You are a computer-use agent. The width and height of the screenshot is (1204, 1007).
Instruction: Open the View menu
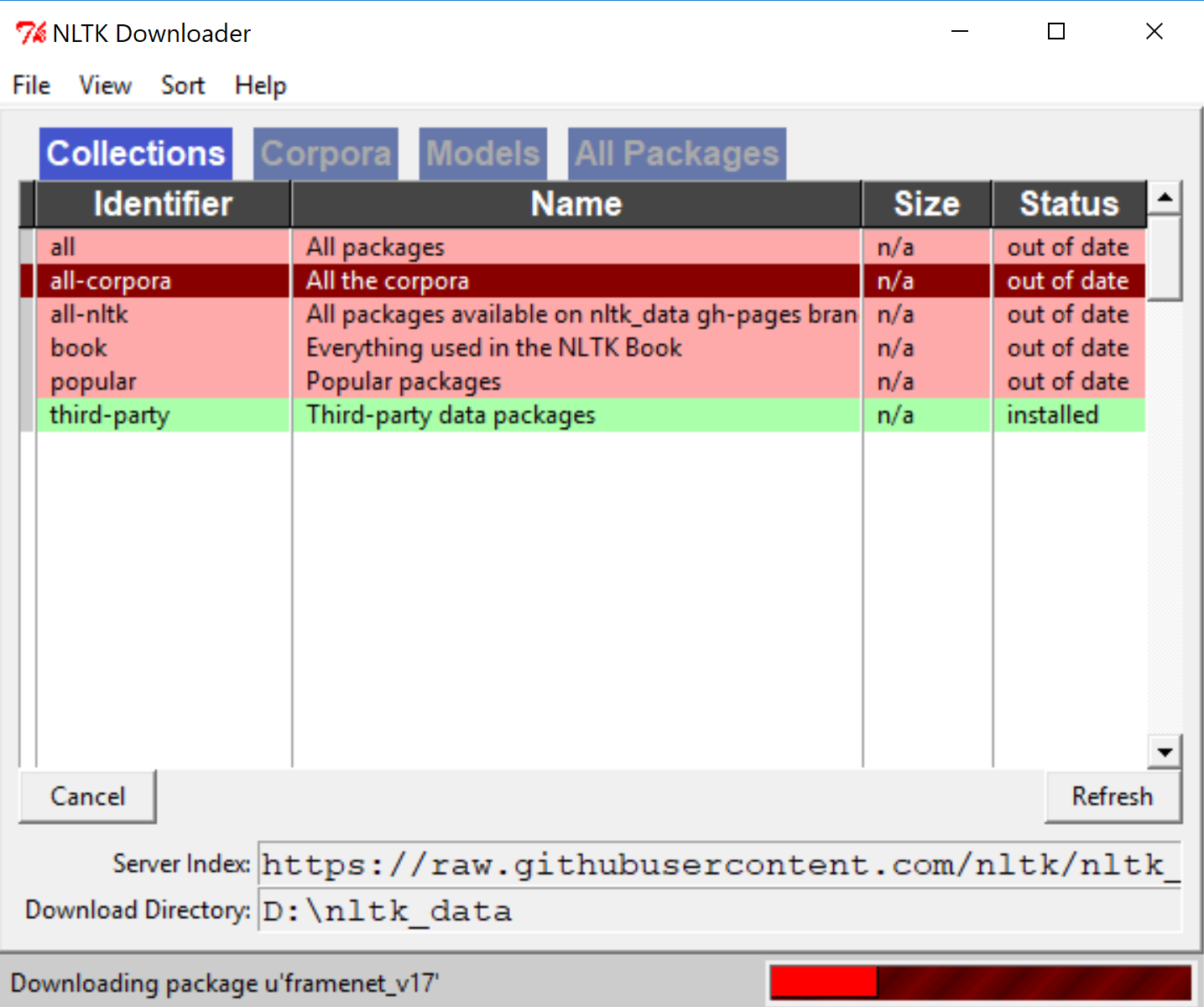pyautogui.click(x=105, y=86)
